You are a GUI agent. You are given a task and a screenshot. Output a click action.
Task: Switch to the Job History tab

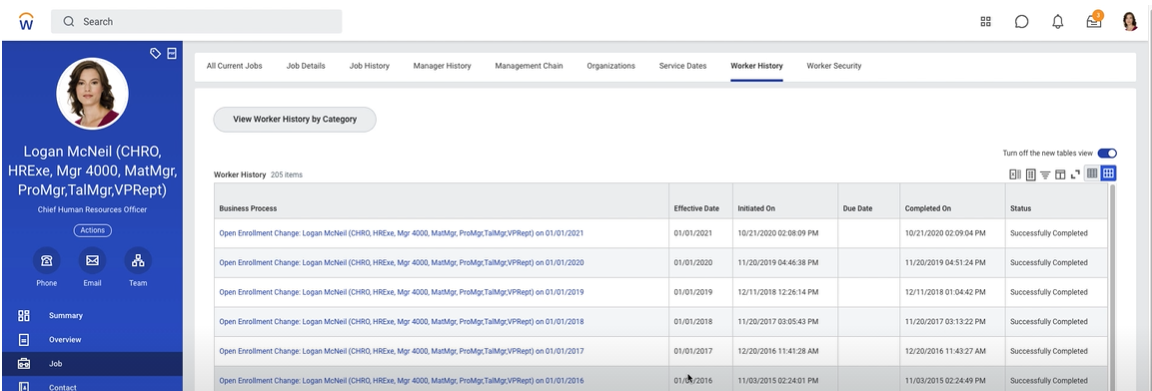click(x=369, y=66)
